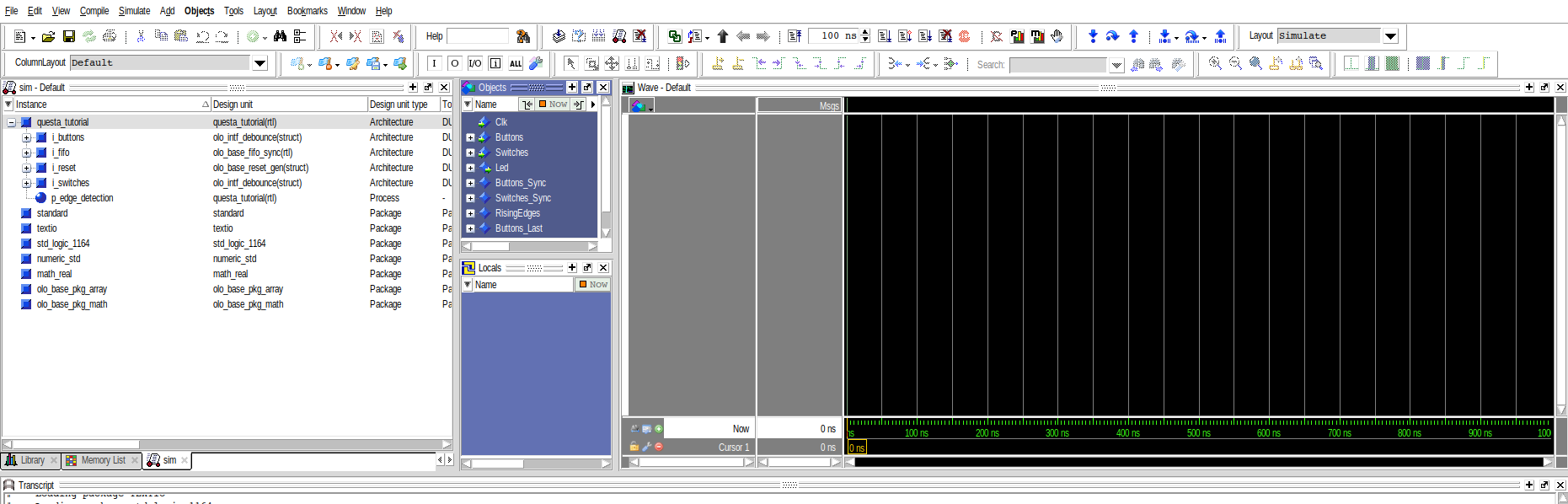The image size is (1568, 504).
Task: Collapse the questa_tutorial tree node
Action: pyautogui.click(x=12, y=123)
